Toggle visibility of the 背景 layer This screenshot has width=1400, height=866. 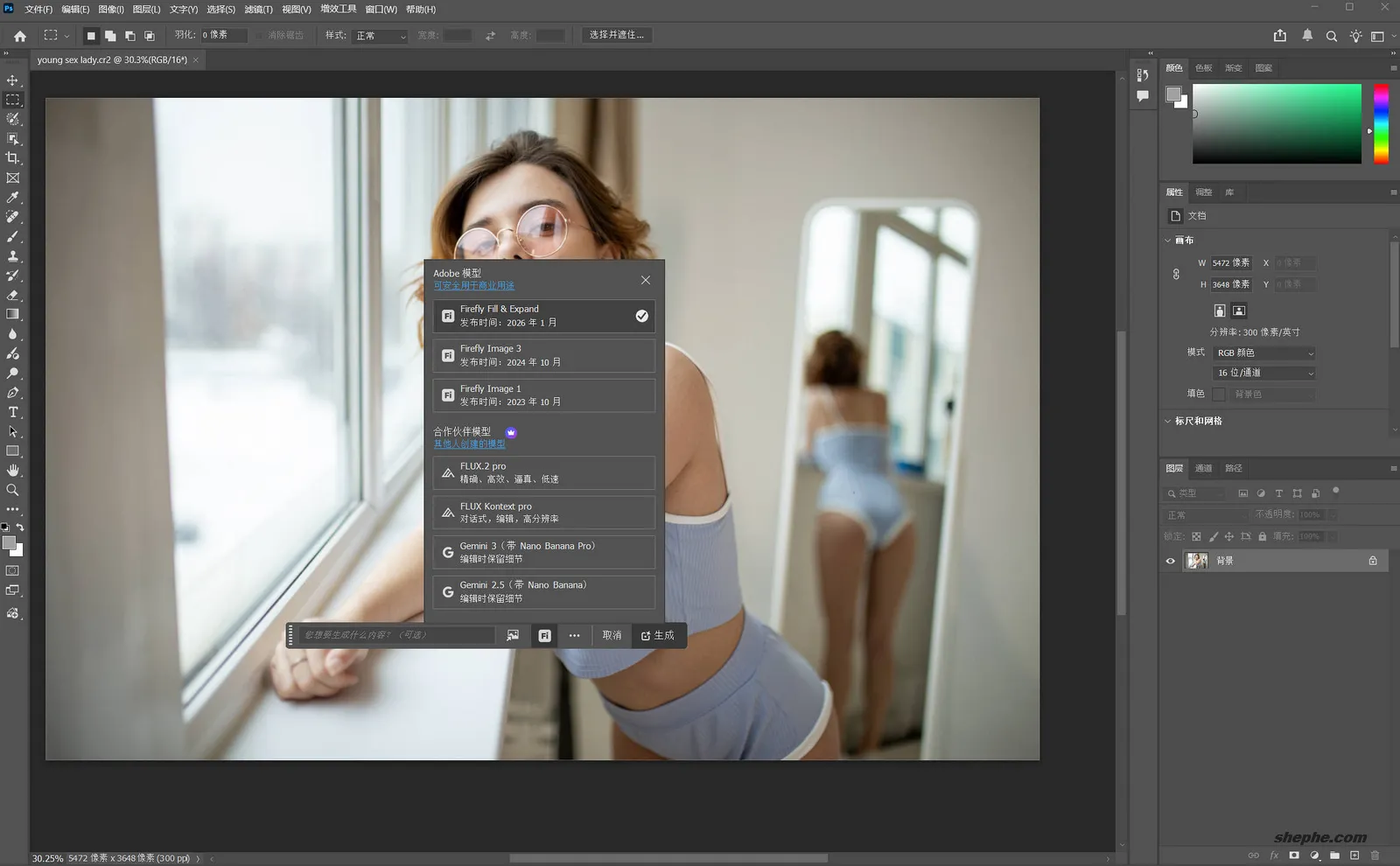(x=1171, y=561)
